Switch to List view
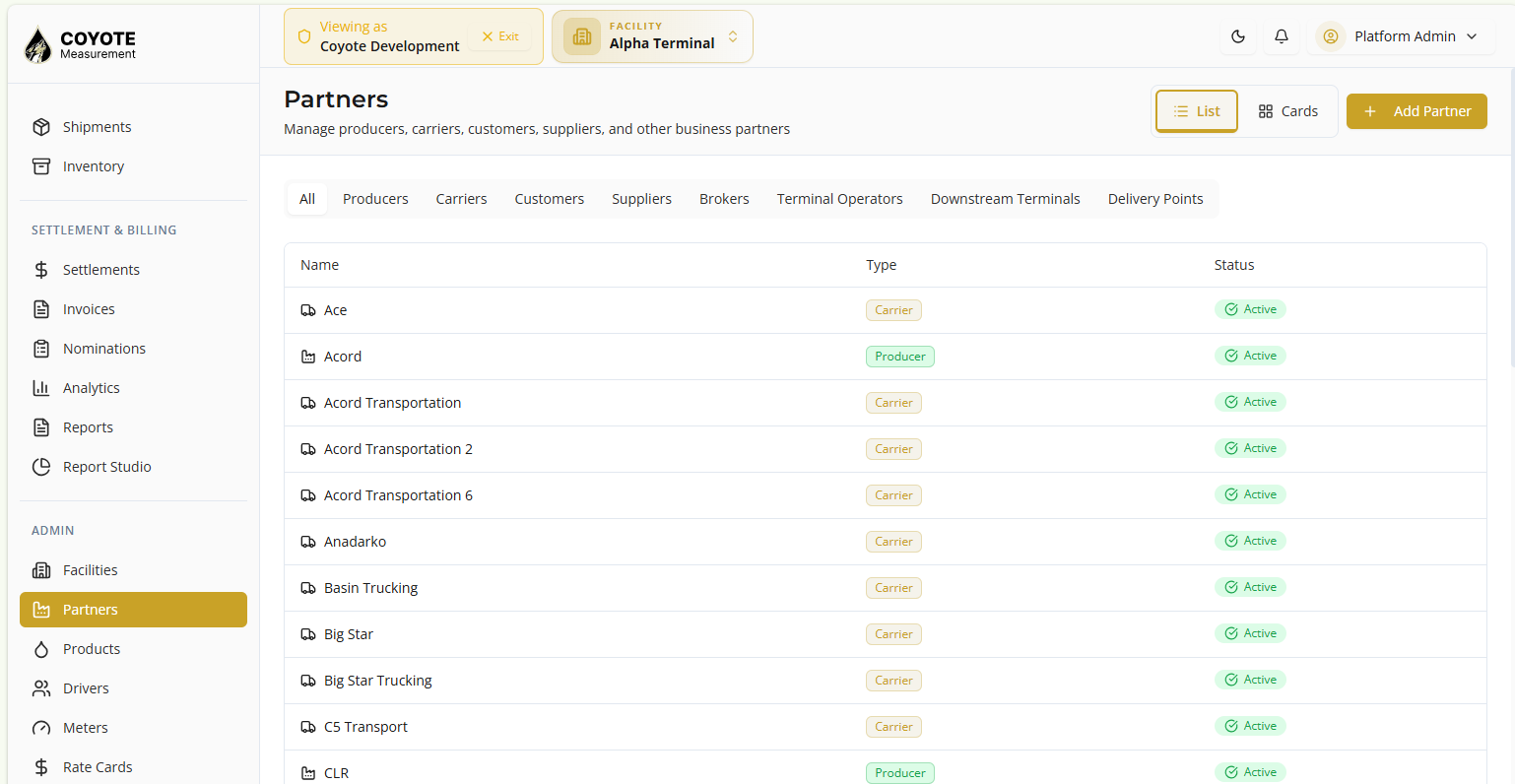The image size is (1515, 784). [1197, 111]
